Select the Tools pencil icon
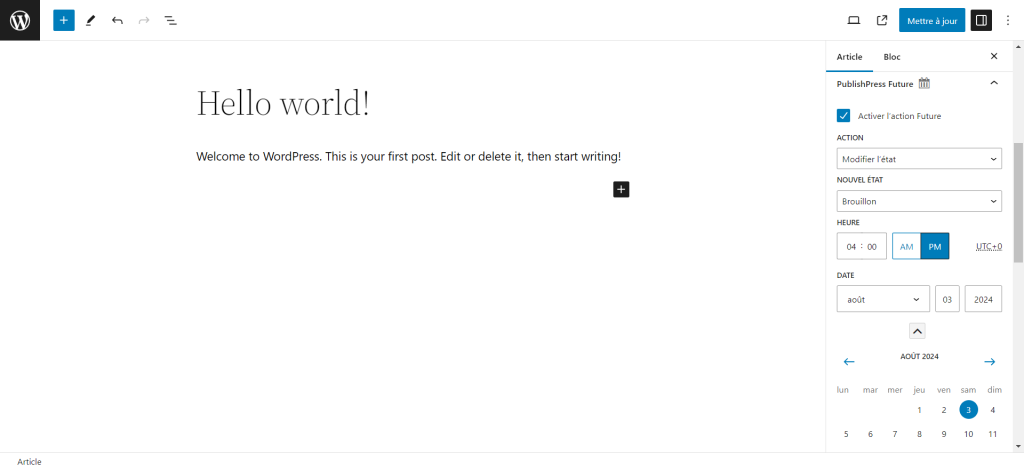 tap(90, 20)
